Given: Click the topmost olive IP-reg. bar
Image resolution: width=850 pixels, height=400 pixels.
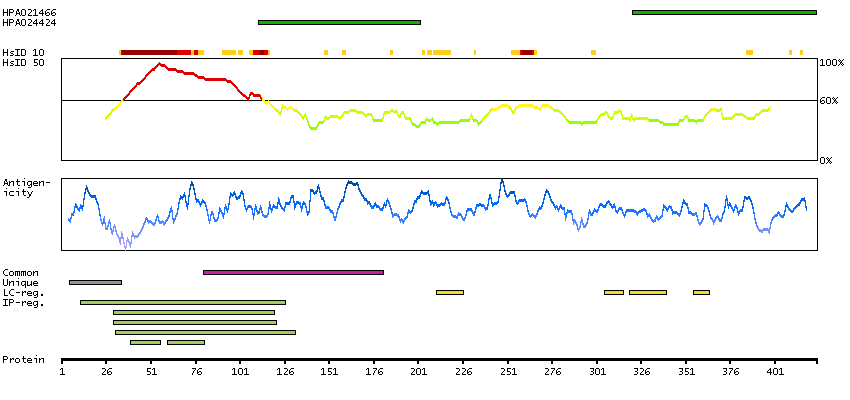Looking at the screenshot, I should pyautogui.click(x=183, y=302).
